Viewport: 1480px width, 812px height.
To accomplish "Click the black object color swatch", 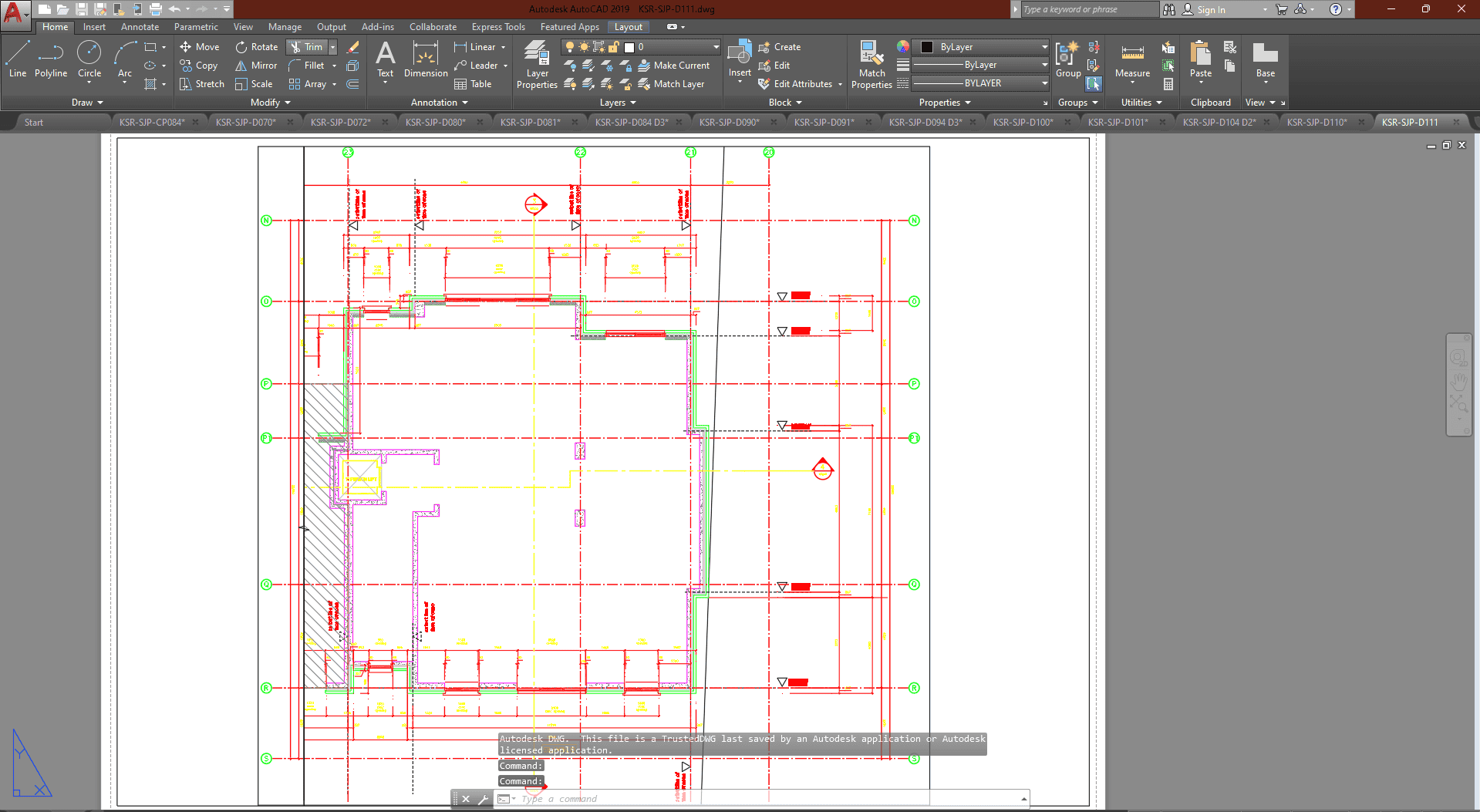I will (x=927, y=47).
